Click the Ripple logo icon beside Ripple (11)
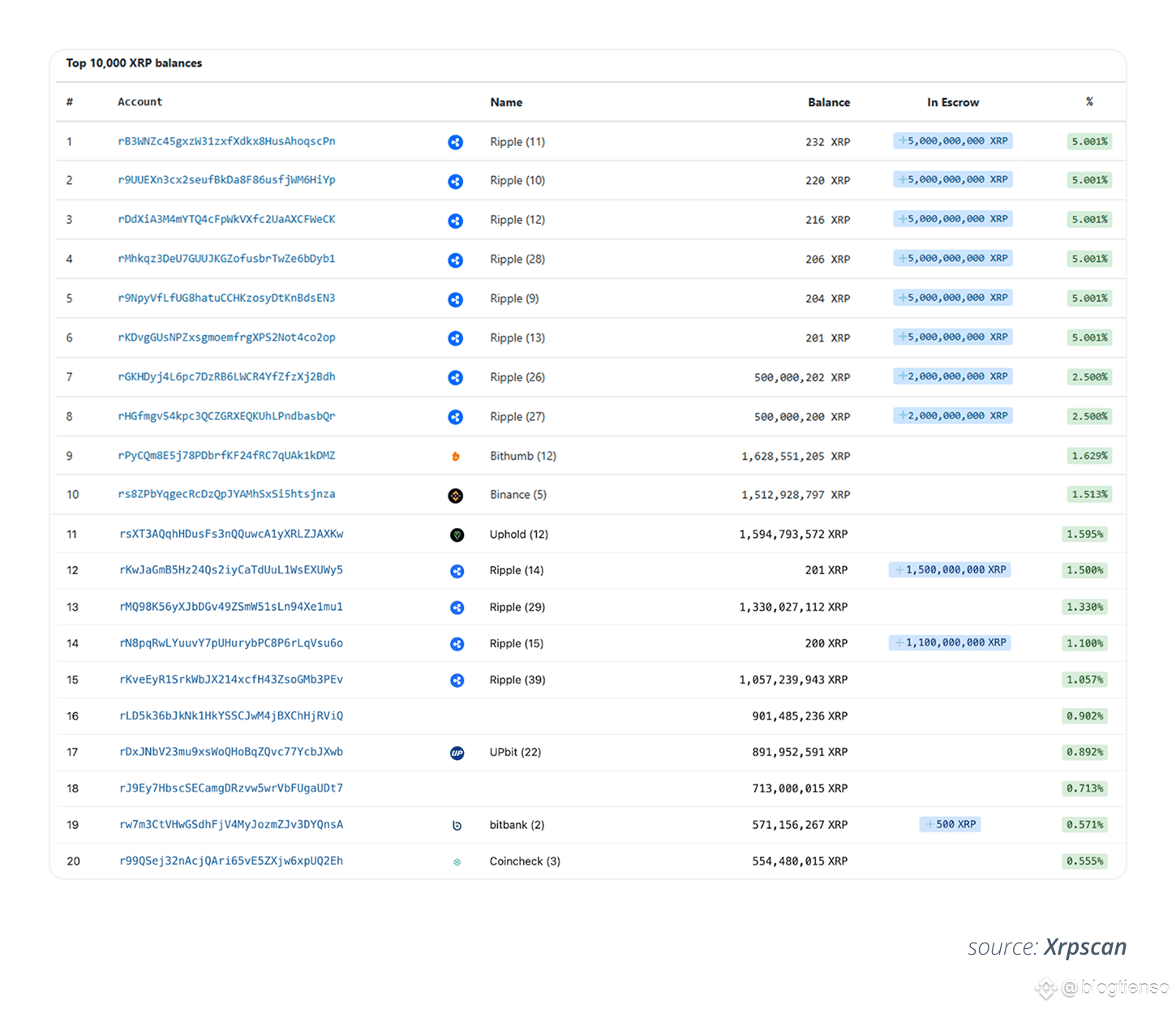 tap(456, 142)
